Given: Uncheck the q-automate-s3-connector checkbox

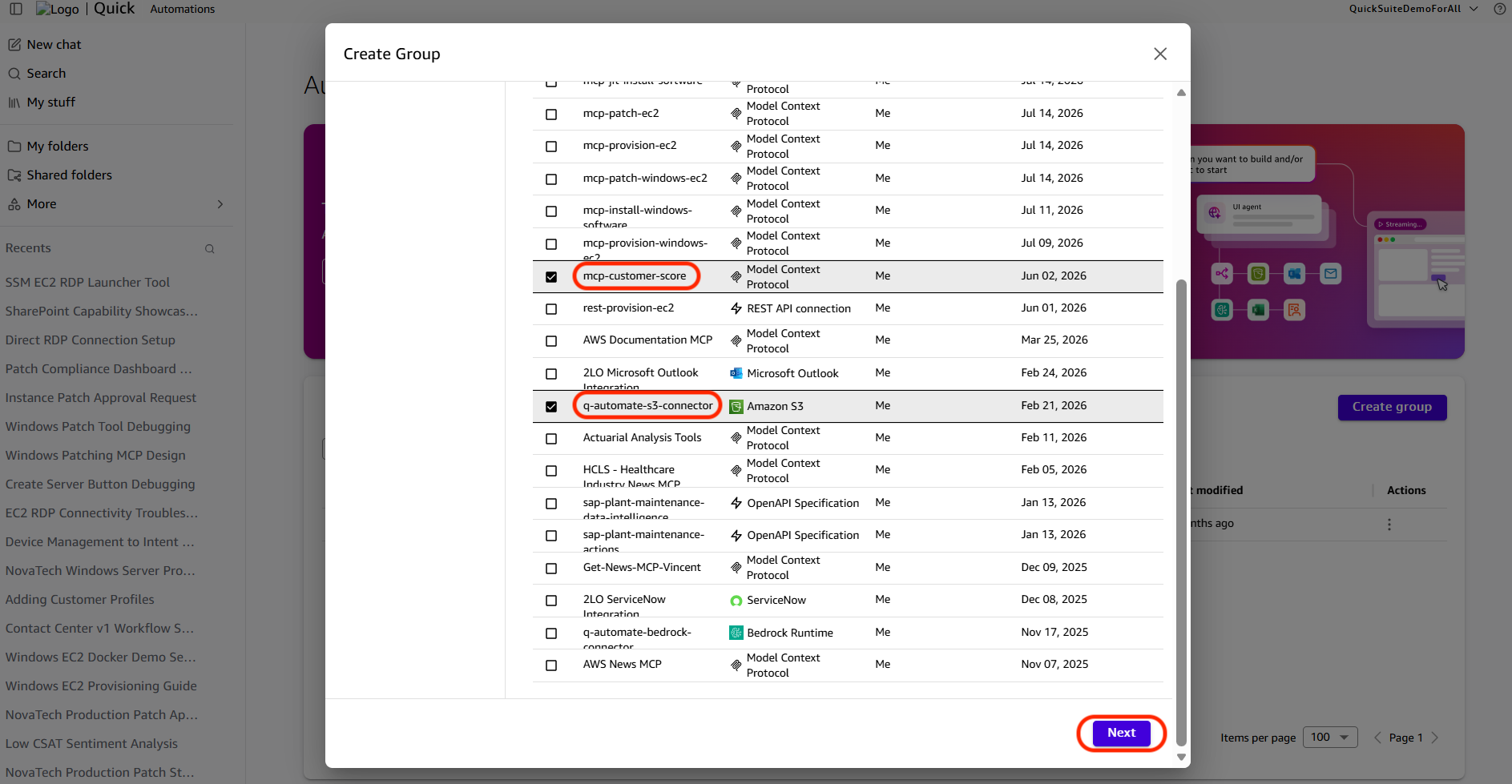Looking at the screenshot, I should [x=551, y=407].
